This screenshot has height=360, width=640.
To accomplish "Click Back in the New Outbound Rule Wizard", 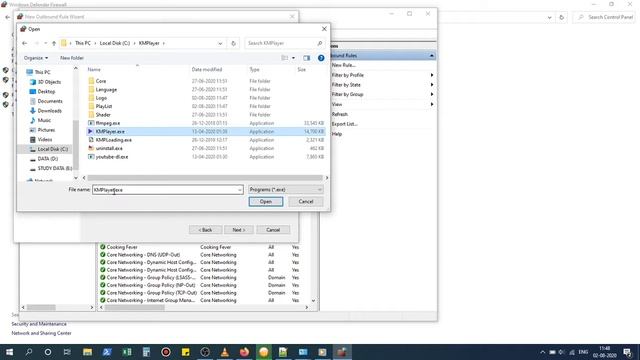I will 205,230.
